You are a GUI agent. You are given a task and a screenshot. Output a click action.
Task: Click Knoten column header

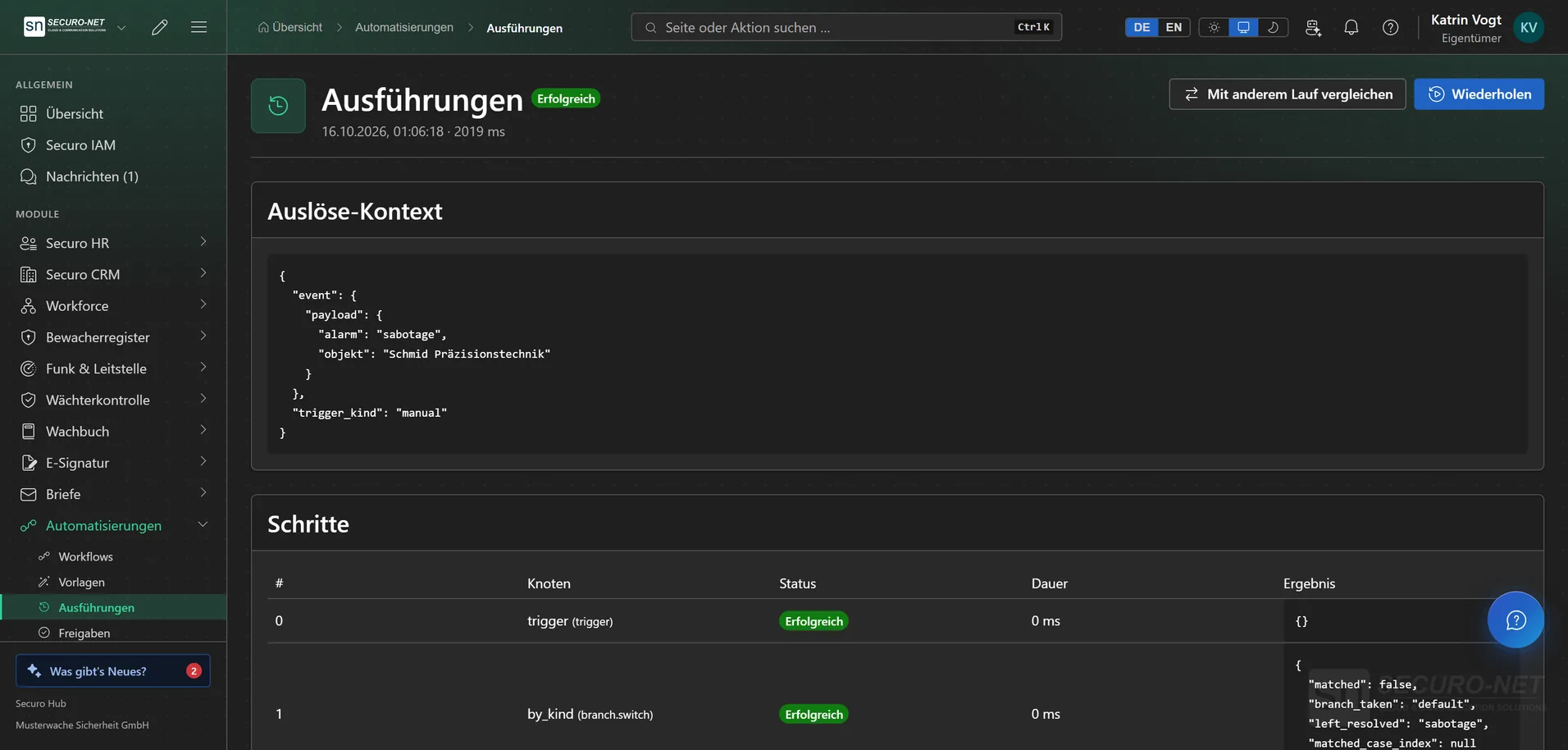point(549,583)
